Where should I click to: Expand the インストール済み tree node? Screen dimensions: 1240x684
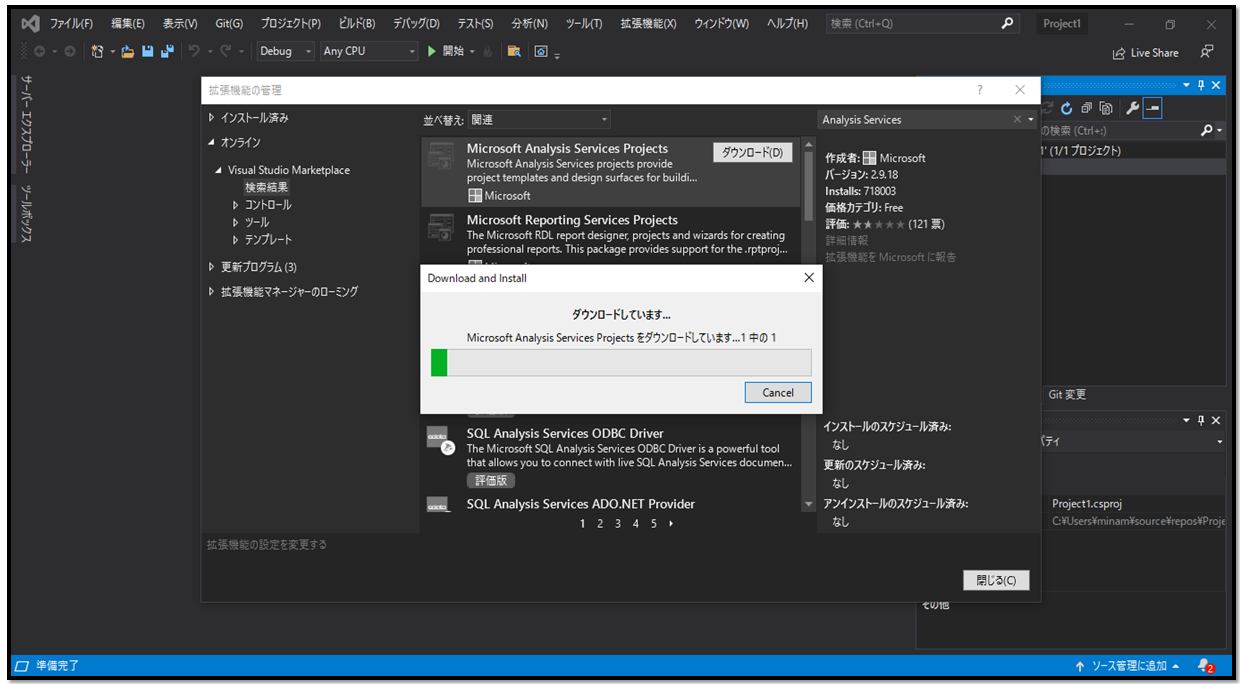click(x=211, y=117)
